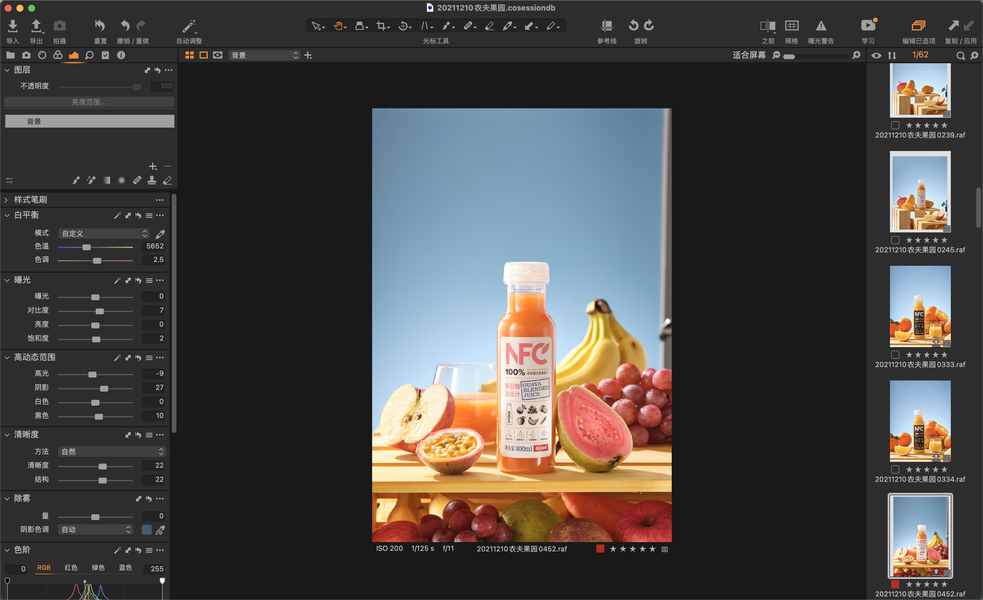Select the Loupe cursor tool
Image resolution: width=983 pixels, height=600 pixels.
(x=360, y=26)
